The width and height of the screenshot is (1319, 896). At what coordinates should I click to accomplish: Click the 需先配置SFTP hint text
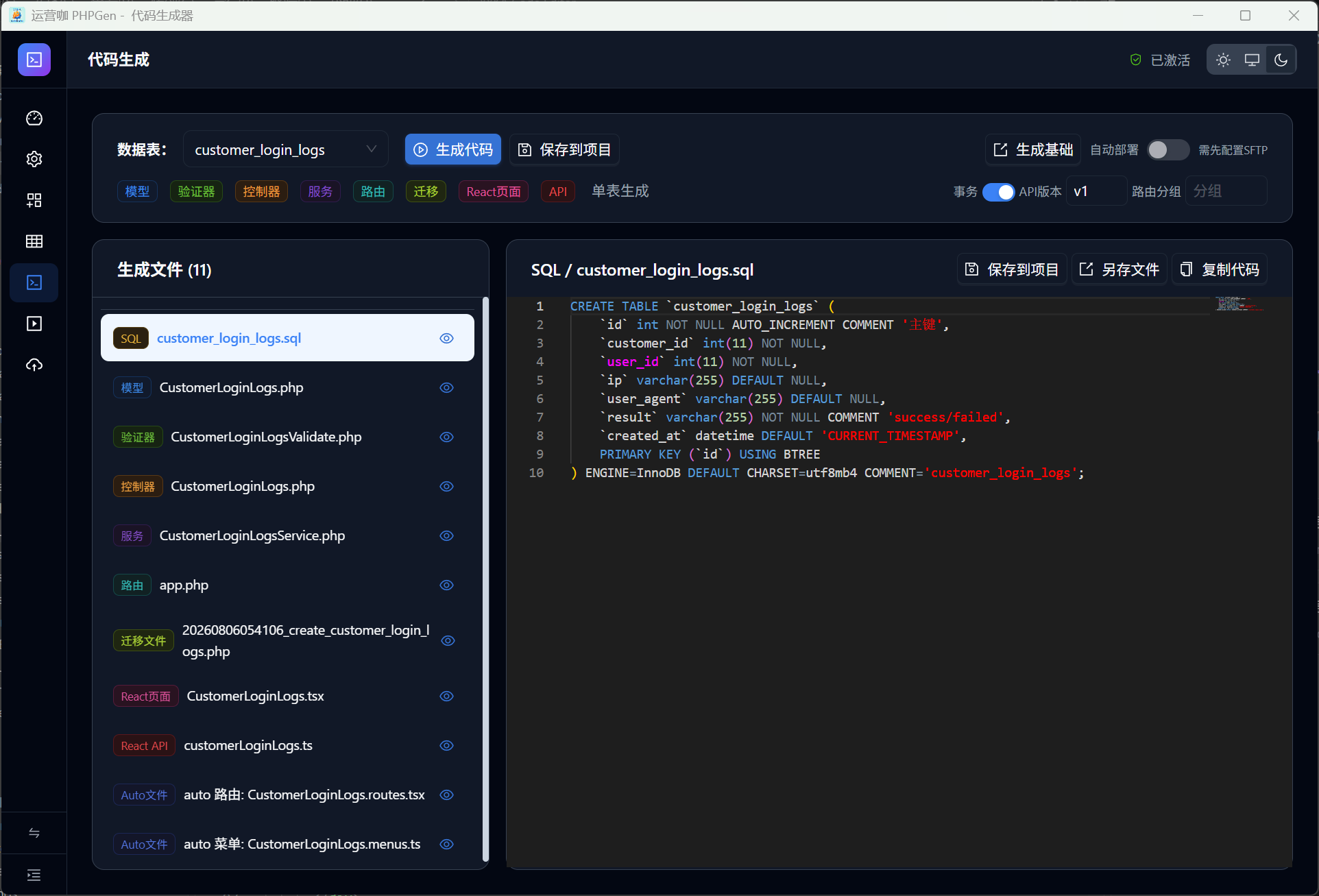1233,150
